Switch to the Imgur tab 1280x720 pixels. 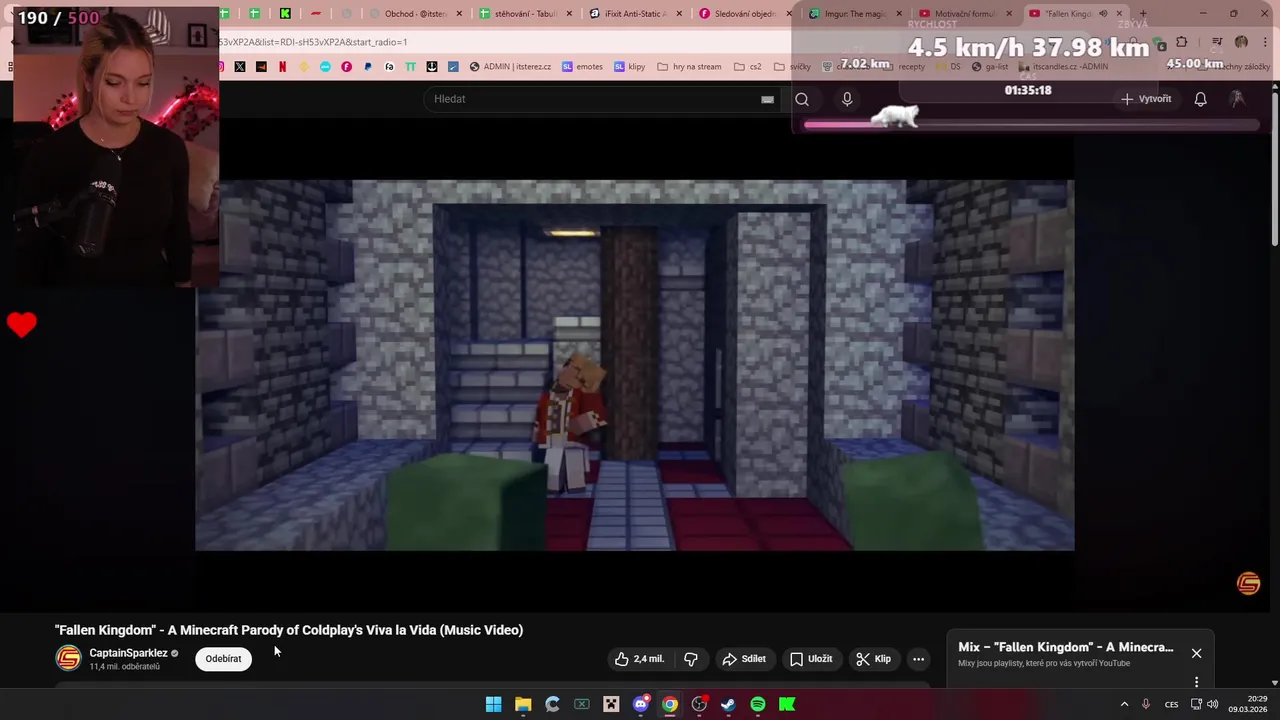(x=855, y=14)
